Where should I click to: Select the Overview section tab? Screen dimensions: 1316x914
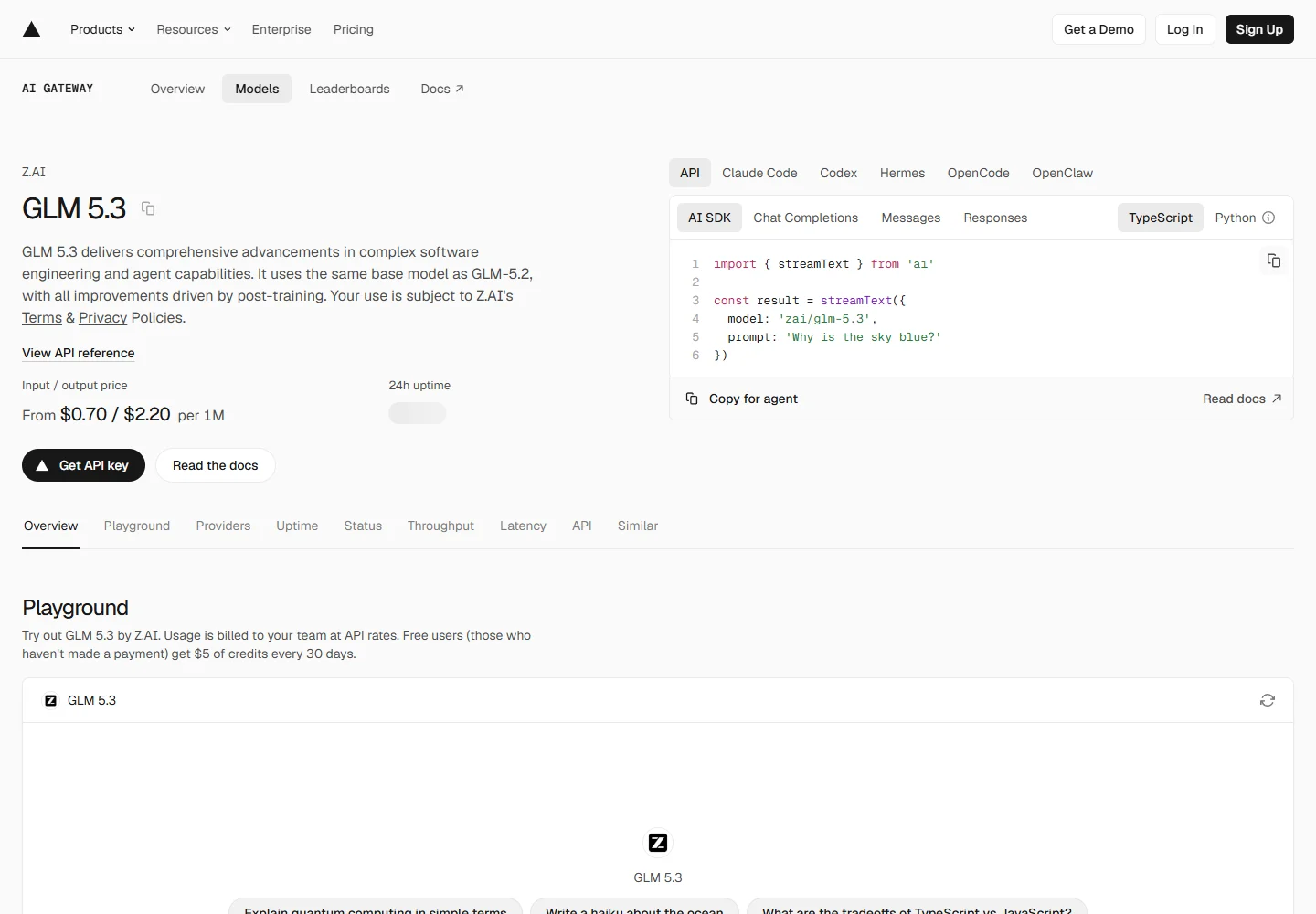tap(51, 526)
